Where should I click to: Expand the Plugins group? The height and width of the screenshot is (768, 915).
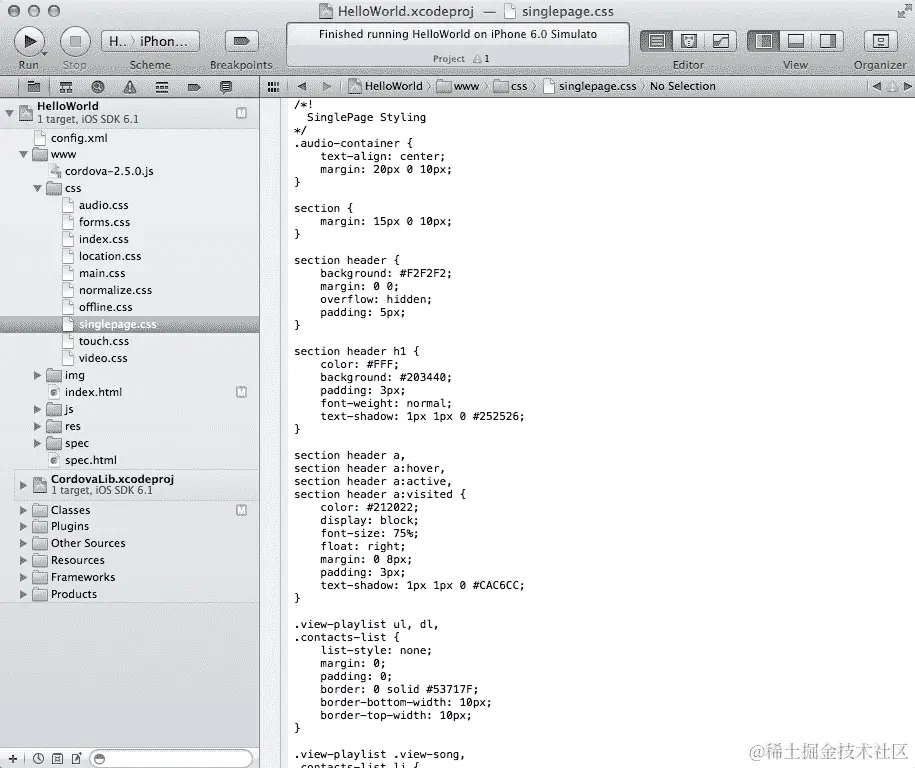click(23, 526)
